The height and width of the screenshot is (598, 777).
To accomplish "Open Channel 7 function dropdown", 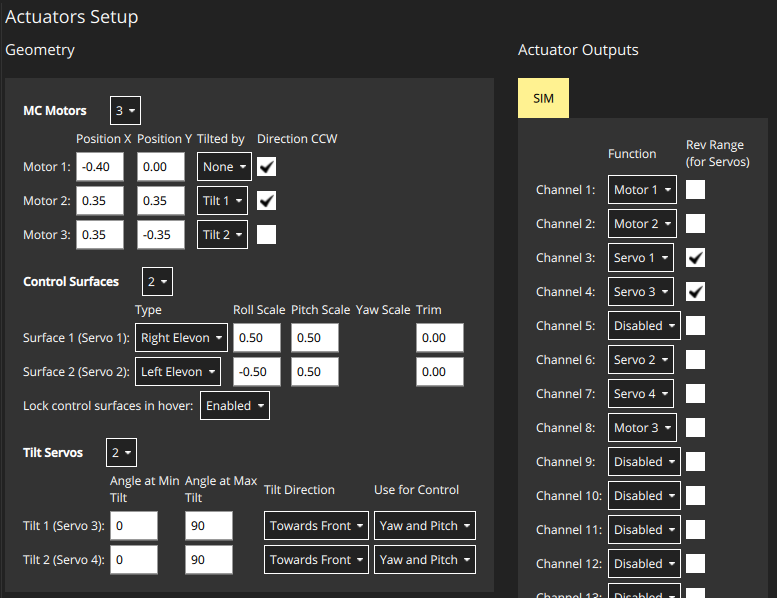I will (641, 393).
